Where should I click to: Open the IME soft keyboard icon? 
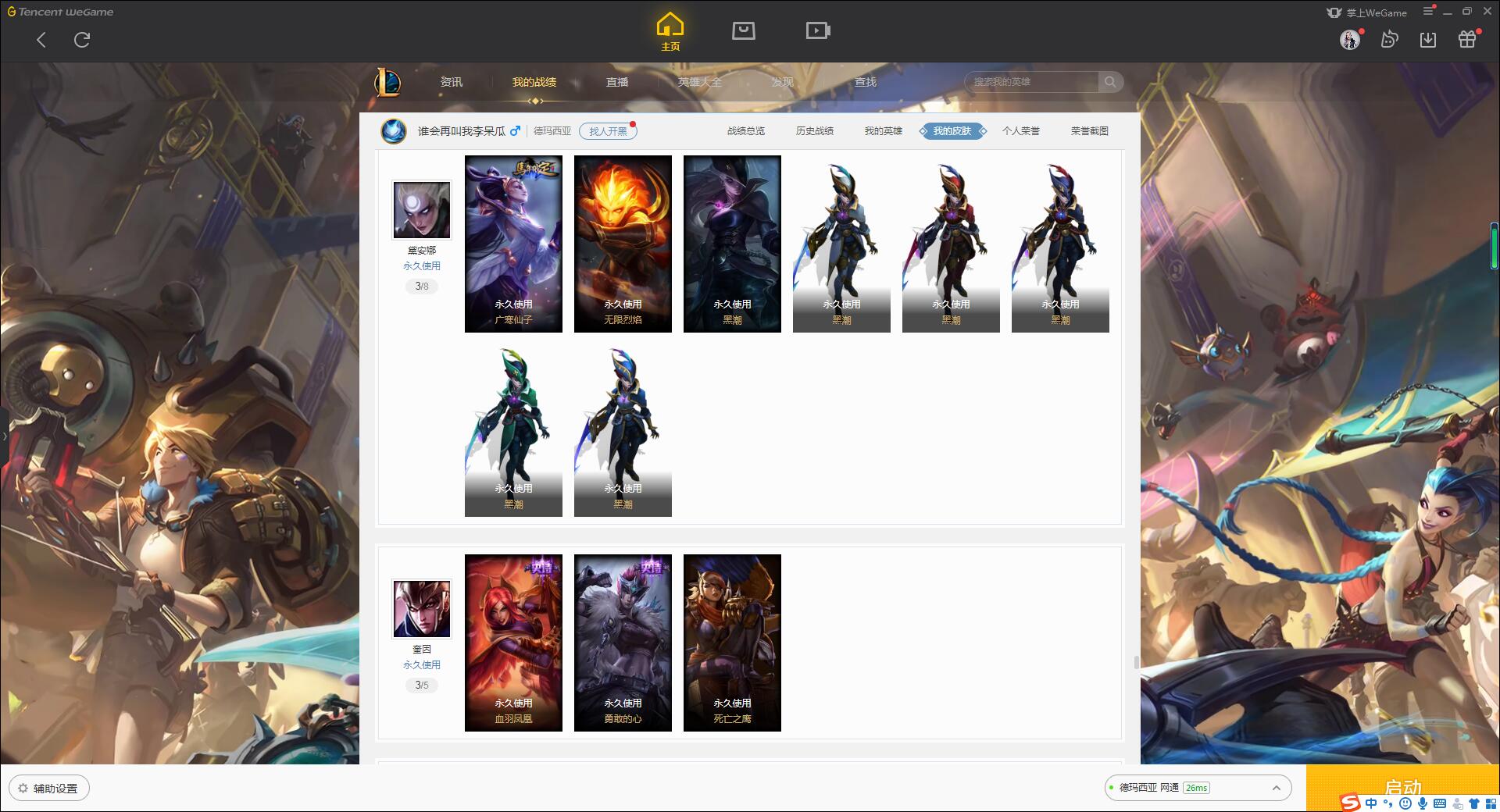point(1440,803)
